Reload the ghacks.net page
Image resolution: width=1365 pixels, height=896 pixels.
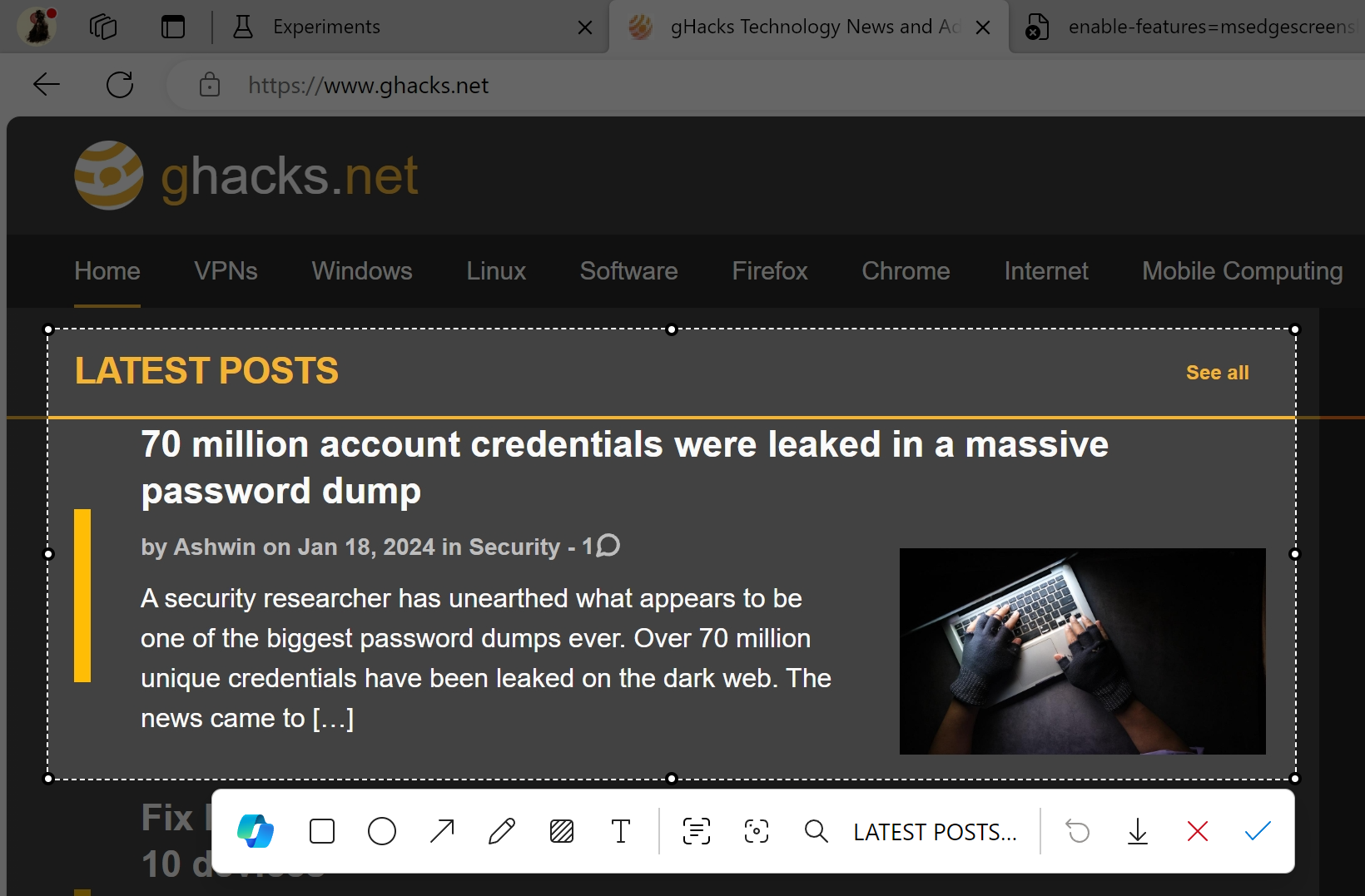(120, 84)
